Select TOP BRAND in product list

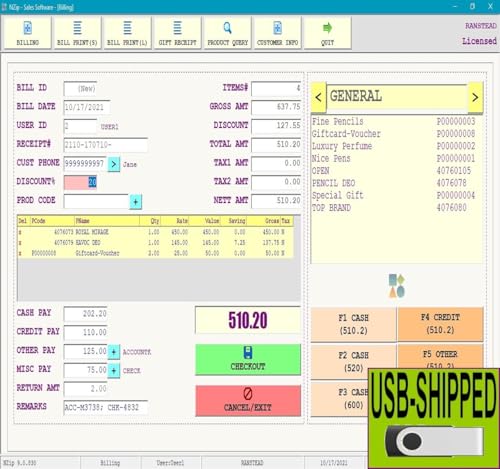(x=397, y=208)
